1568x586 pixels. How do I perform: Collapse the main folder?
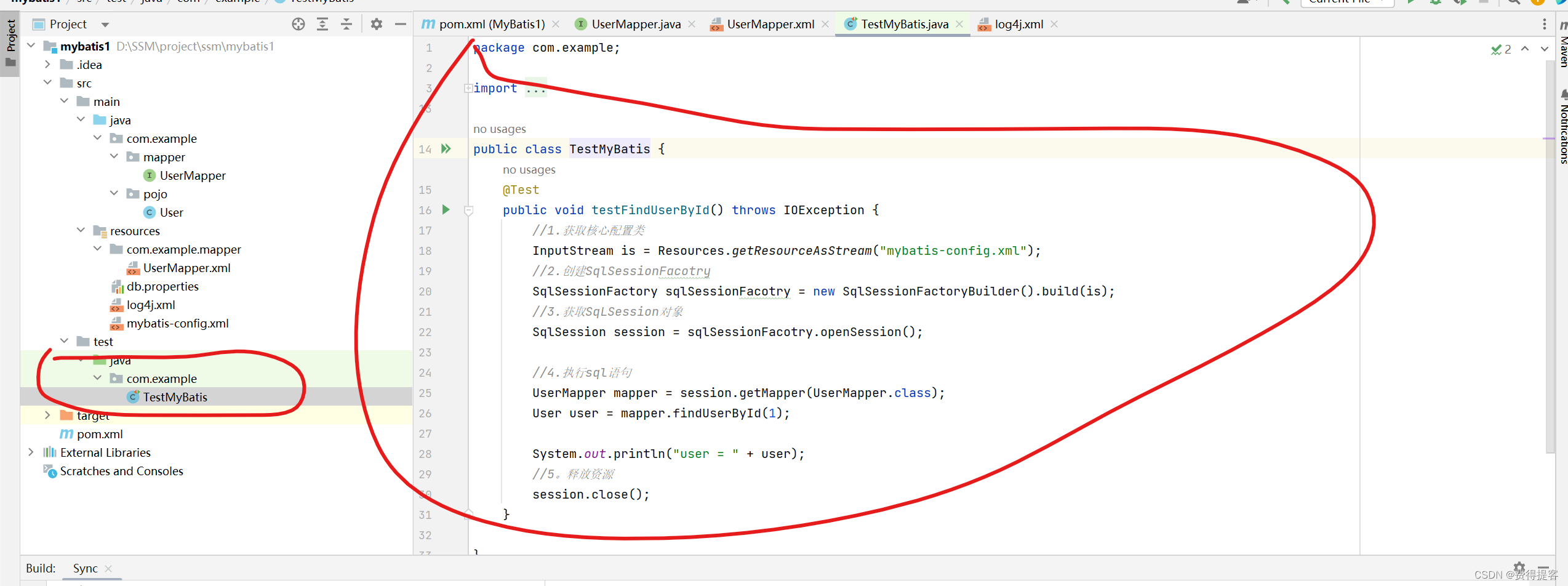pos(64,102)
